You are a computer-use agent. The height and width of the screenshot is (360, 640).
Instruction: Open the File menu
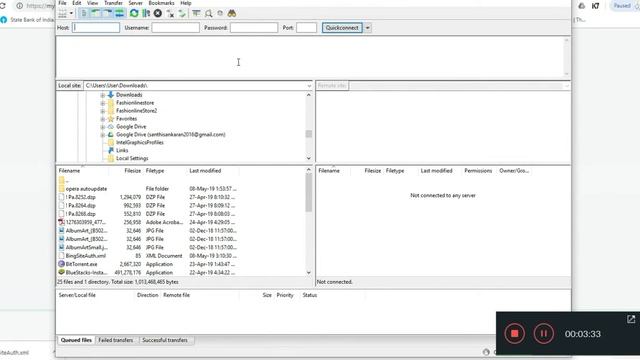[62, 3]
